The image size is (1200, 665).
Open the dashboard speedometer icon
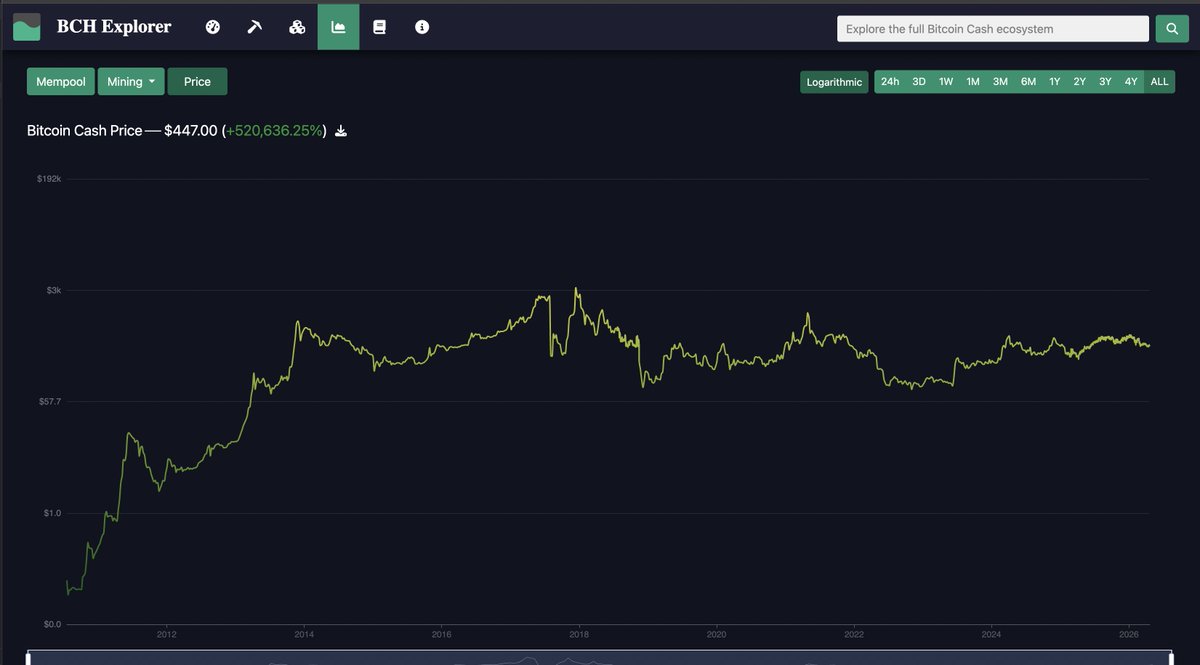pyautogui.click(x=212, y=27)
